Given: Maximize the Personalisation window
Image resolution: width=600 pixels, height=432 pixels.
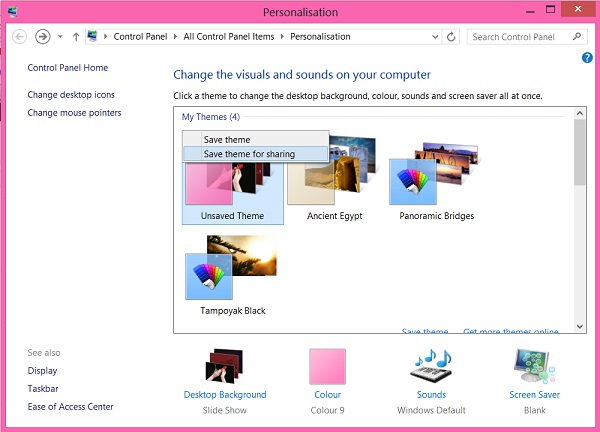Looking at the screenshot, I should pyautogui.click(x=550, y=10).
